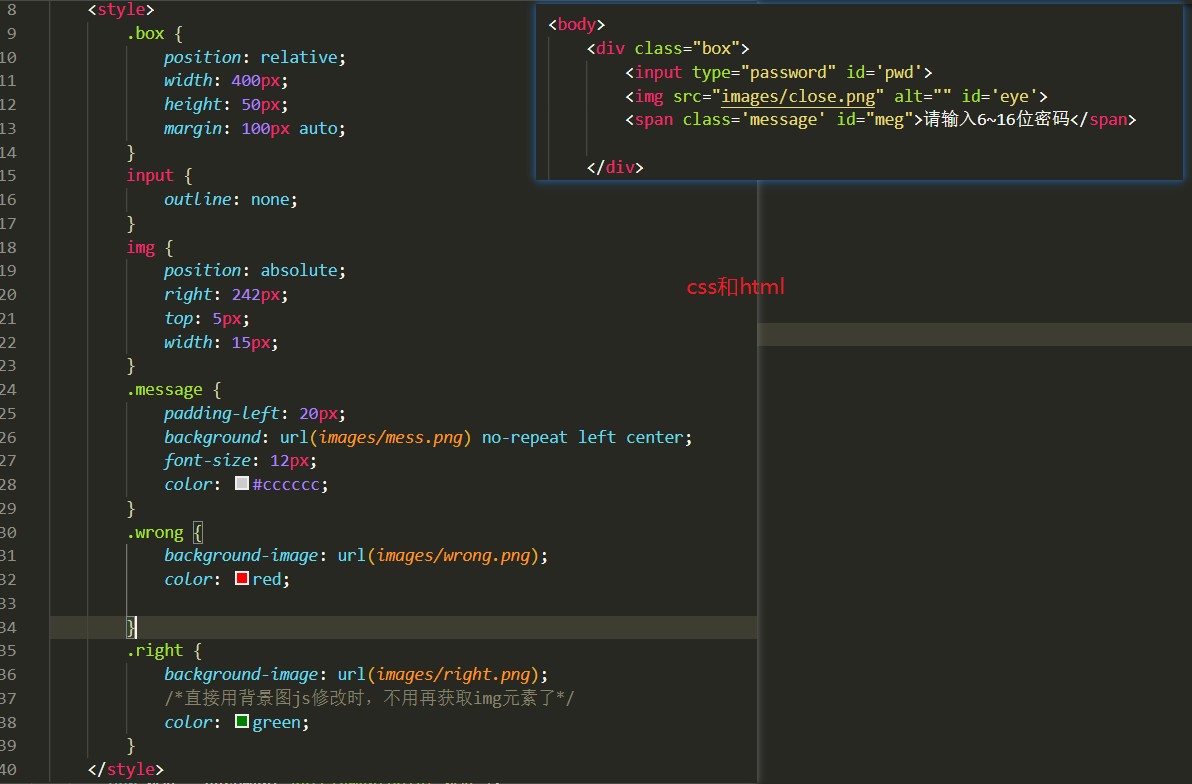Viewport: 1192px width, 784px height.
Task: Click the images/wrong.png url text
Action: [453, 556]
